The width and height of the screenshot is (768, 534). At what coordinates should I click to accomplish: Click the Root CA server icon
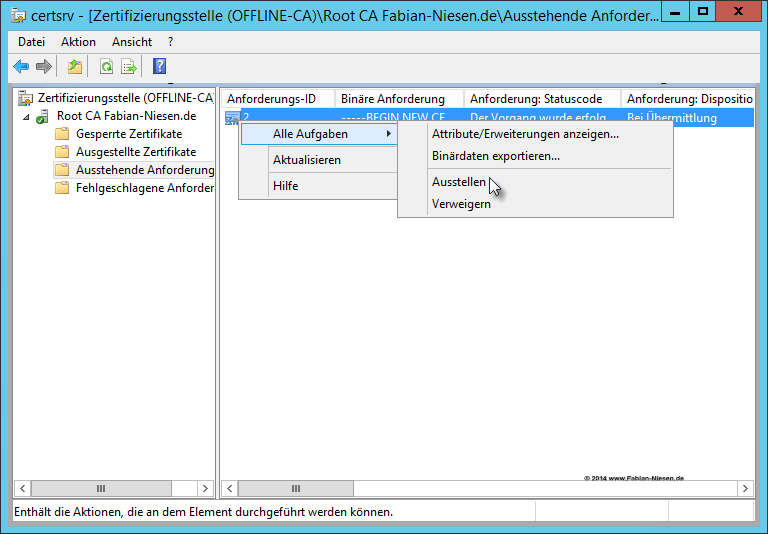42,117
